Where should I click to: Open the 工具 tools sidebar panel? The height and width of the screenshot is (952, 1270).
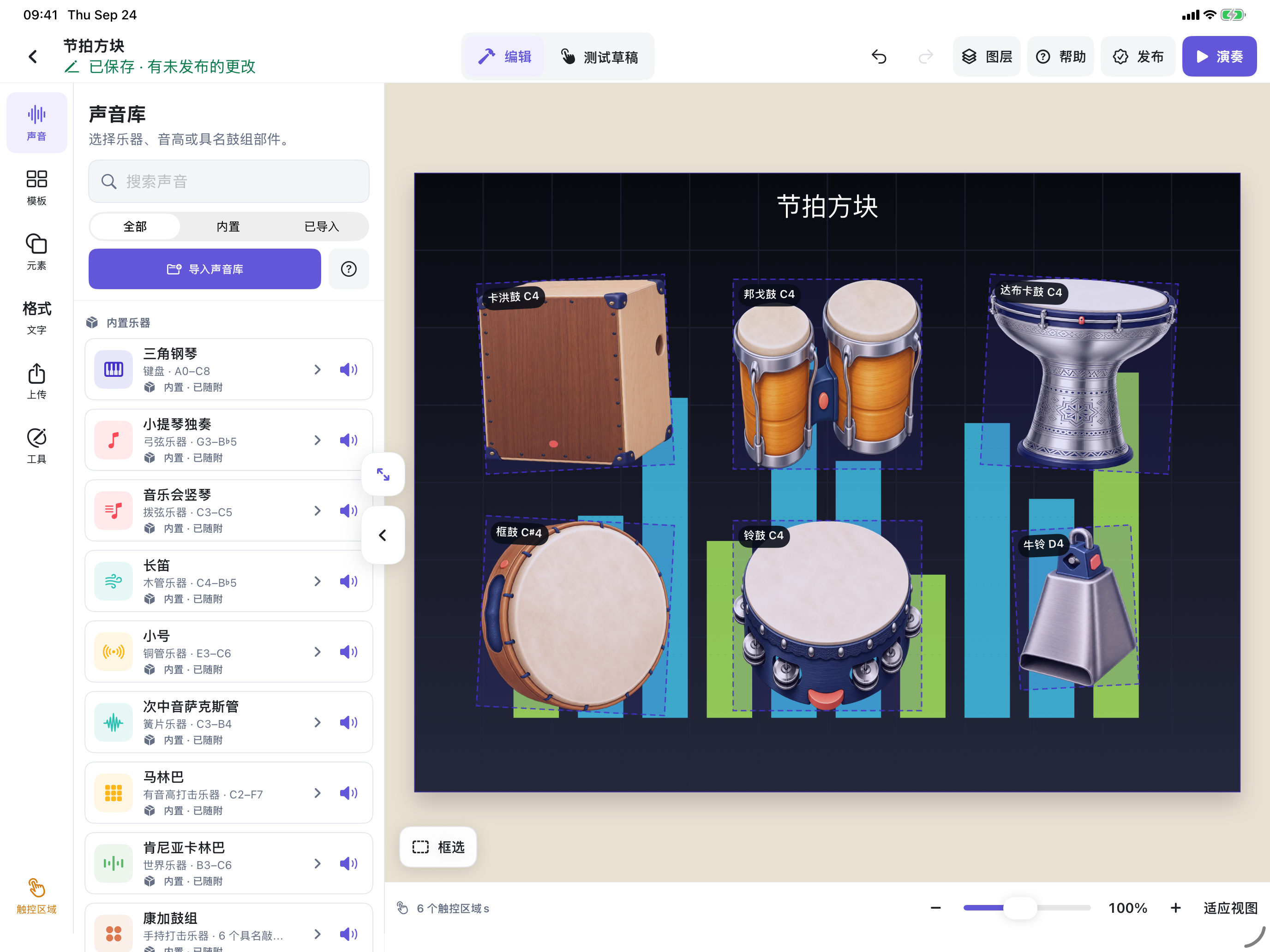[36, 446]
